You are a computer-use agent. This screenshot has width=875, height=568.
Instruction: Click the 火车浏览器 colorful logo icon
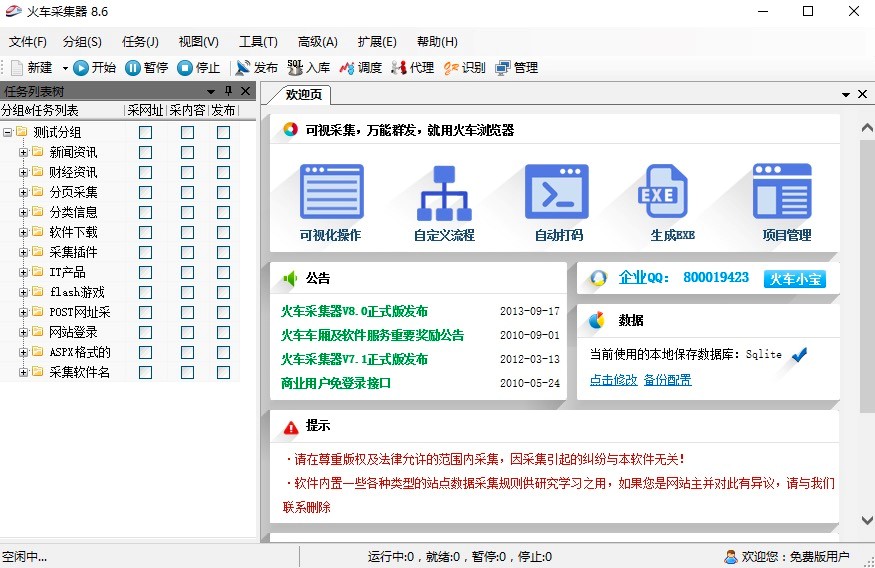[x=290, y=129]
